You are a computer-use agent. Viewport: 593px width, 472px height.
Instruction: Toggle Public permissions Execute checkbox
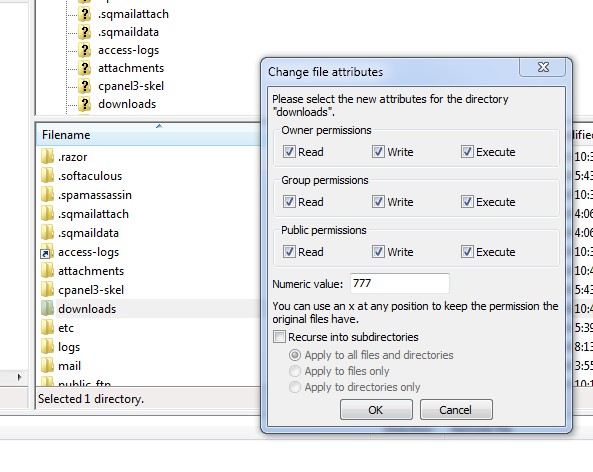[467, 252]
